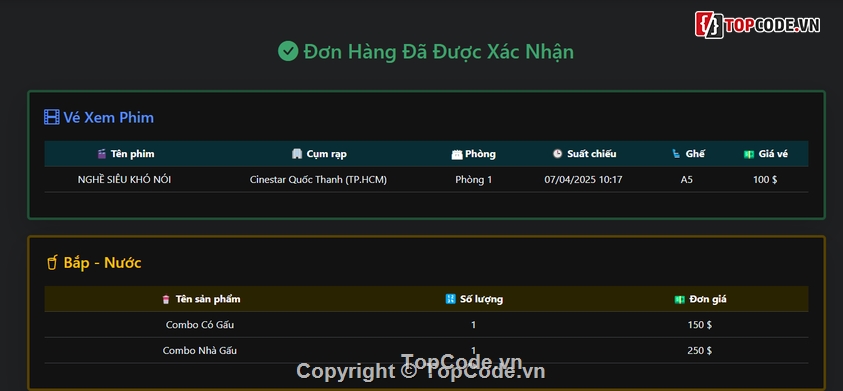Click the Phòng column header
The width and height of the screenshot is (843, 391).
(480, 154)
